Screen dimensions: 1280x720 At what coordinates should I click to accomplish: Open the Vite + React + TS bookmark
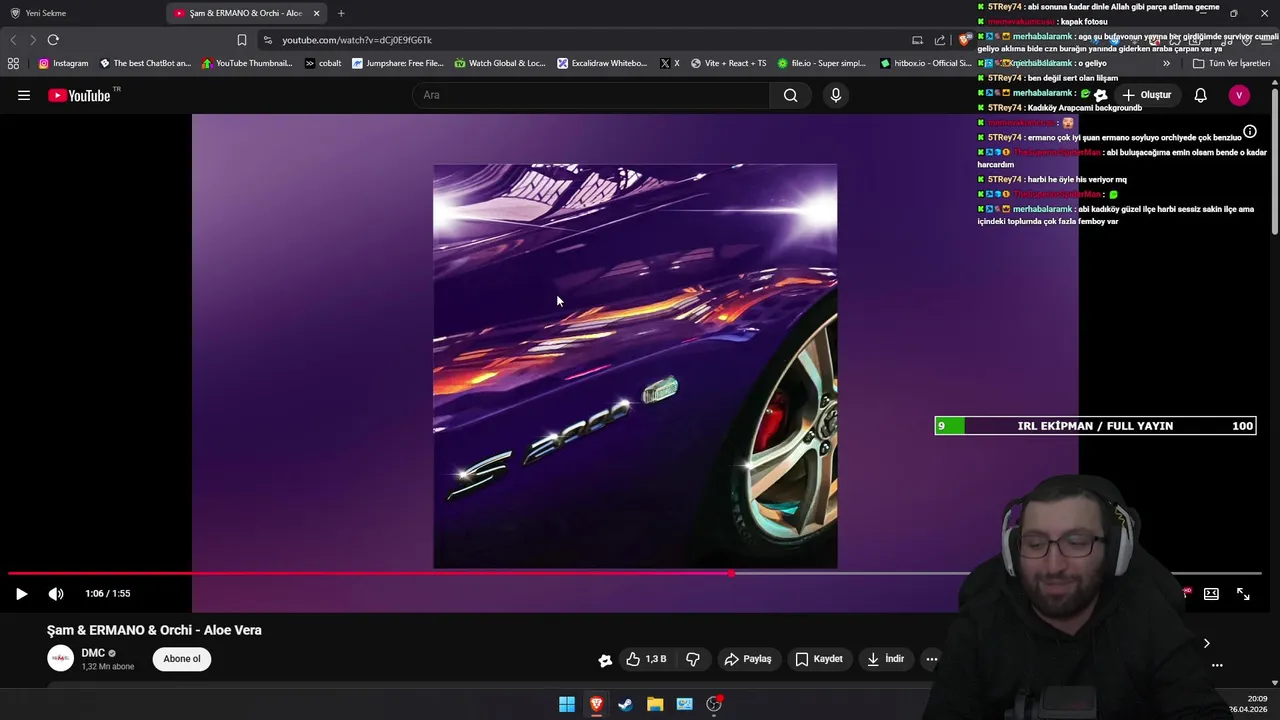pyautogui.click(x=728, y=63)
